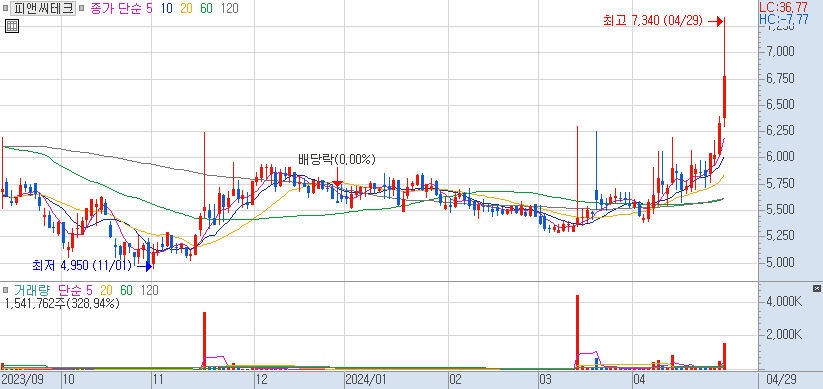Click the 04/29 current date label
Screen dimensions: 823x389
point(782,379)
